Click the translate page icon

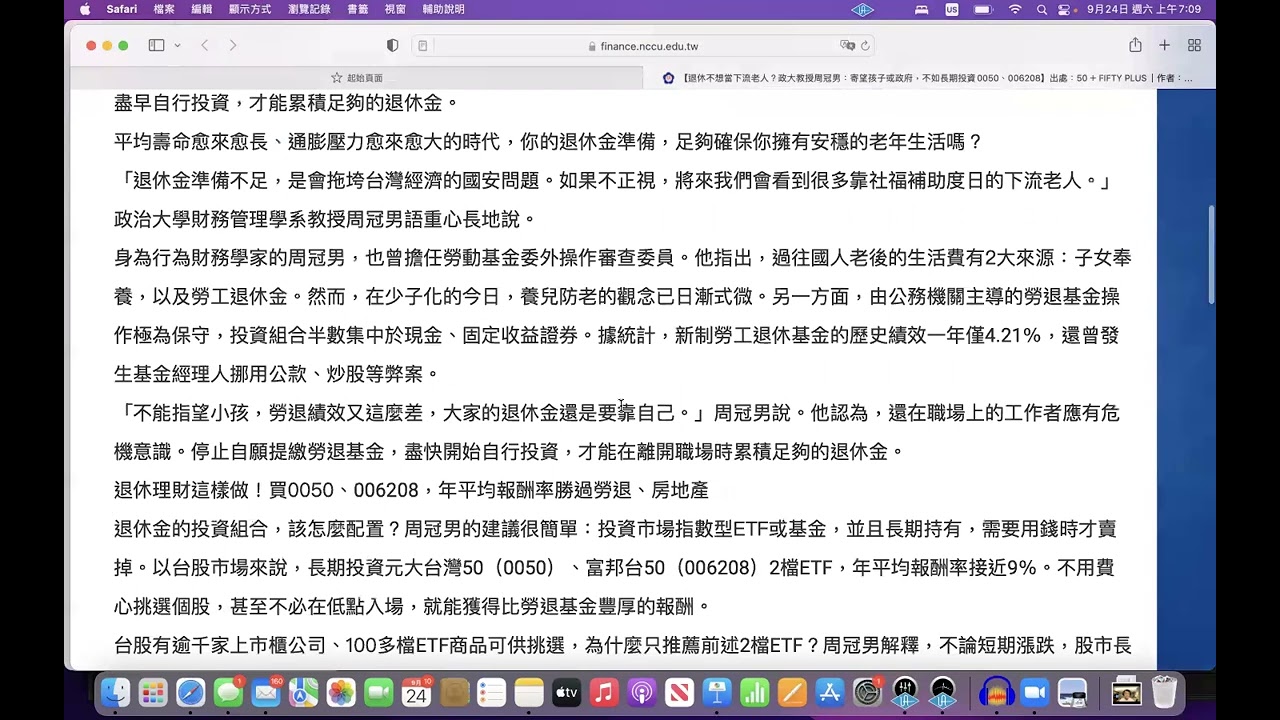coord(847,46)
